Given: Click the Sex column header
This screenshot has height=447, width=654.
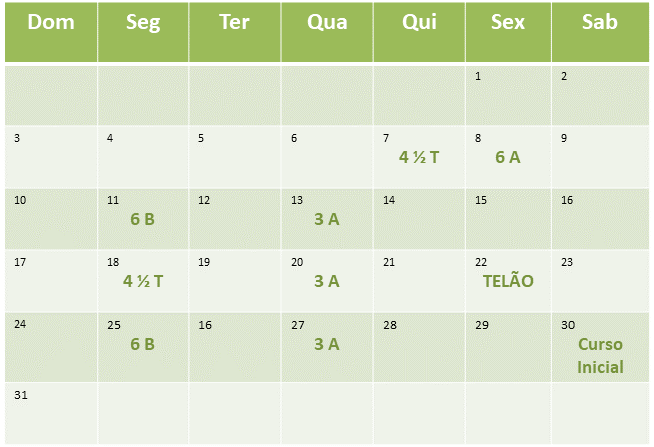Looking at the screenshot, I should [508, 32].
